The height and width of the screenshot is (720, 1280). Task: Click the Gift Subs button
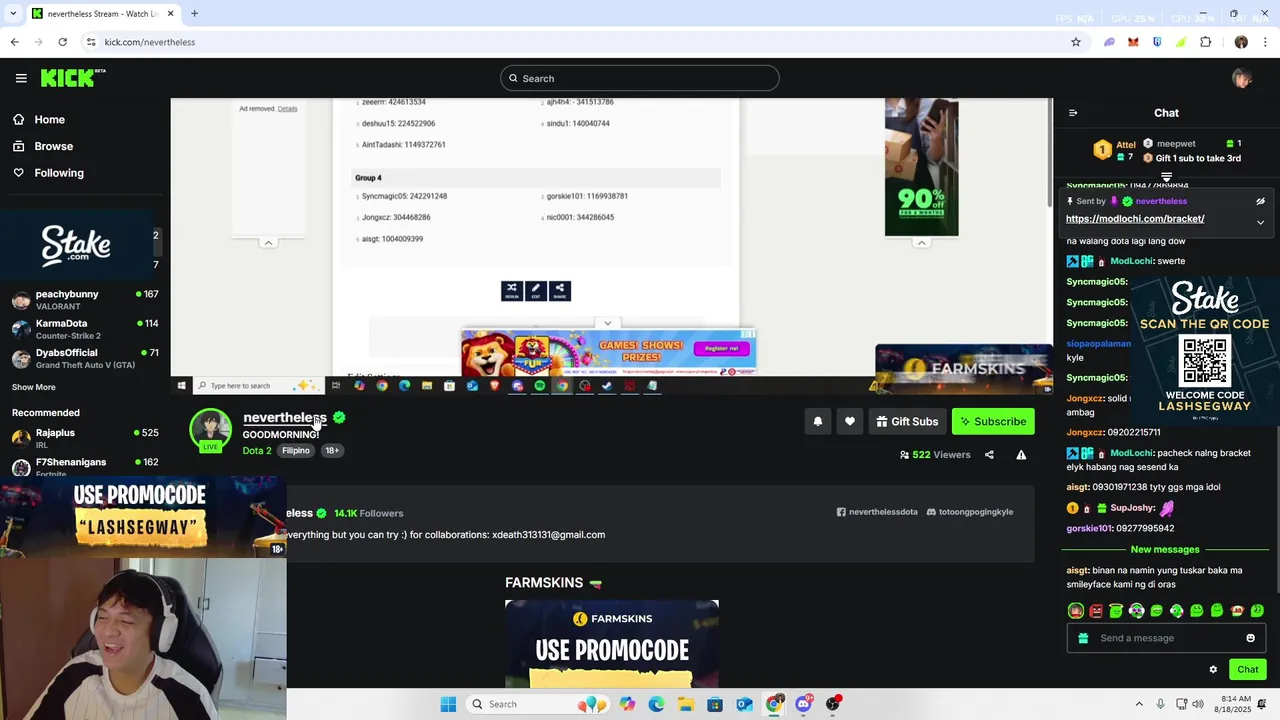907,421
